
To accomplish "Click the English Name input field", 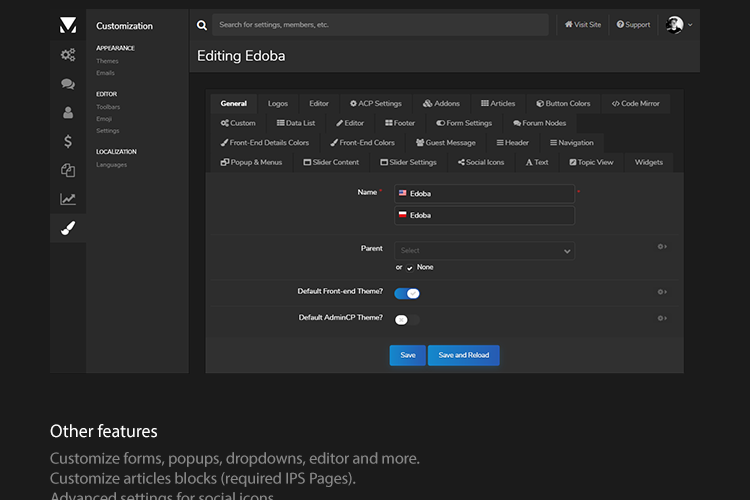I will pyautogui.click(x=485, y=193).
